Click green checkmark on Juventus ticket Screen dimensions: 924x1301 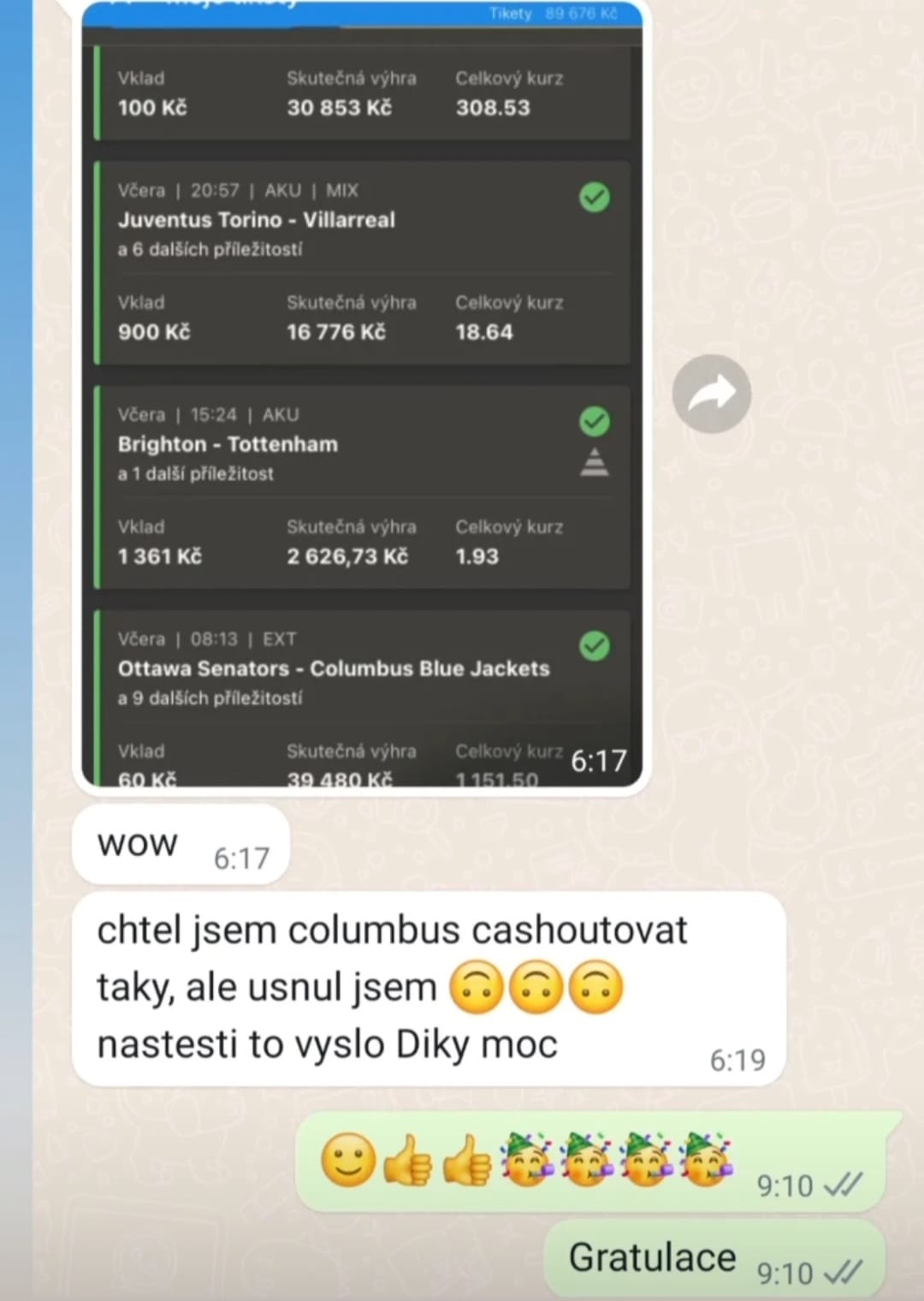[595, 197]
